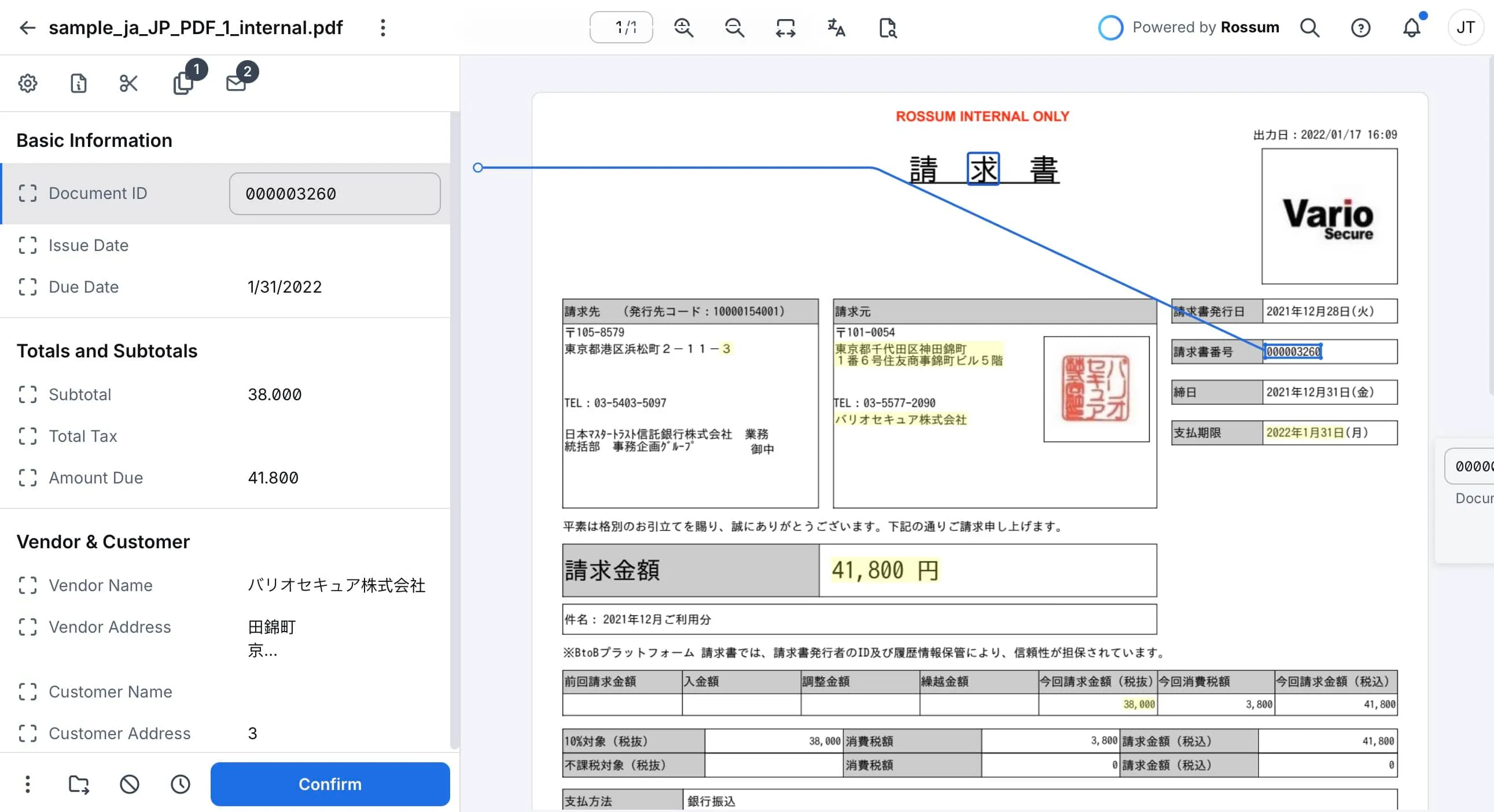Screen dimensions: 1494x812
Task: Move document to another queue via folder icon
Action: [79, 784]
